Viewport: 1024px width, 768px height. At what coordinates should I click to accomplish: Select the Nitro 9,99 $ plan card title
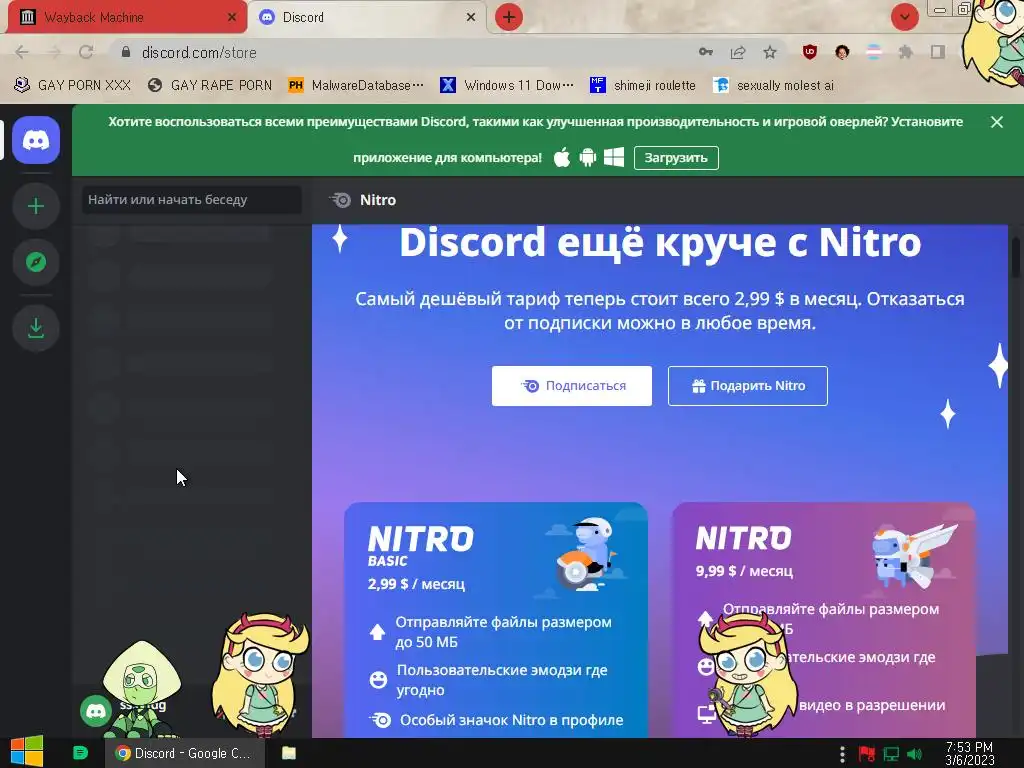pos(743,539)
